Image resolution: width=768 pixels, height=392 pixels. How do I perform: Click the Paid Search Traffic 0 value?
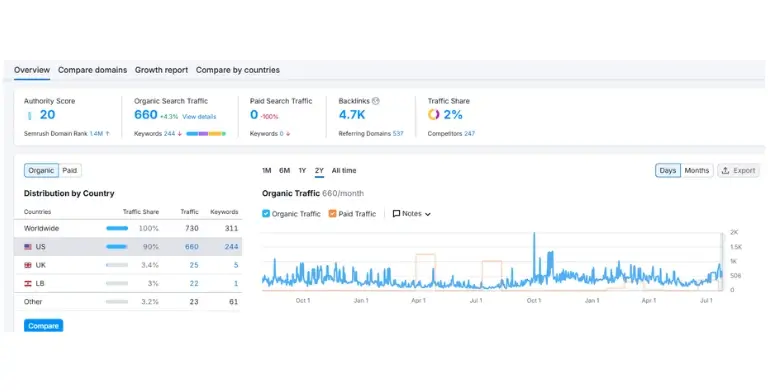pos(254,115)
